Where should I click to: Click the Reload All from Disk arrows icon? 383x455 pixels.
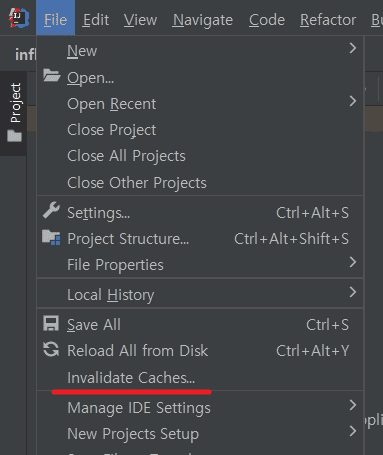pos(51,349)
